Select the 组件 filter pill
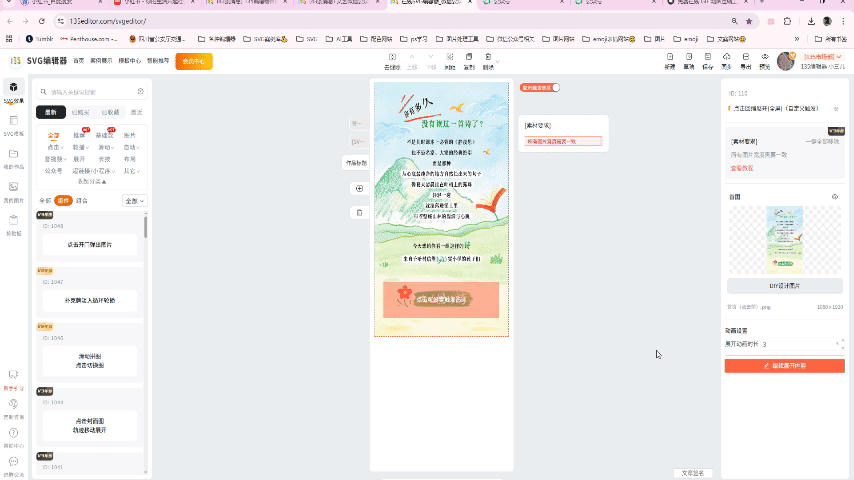 pos(63,200)
